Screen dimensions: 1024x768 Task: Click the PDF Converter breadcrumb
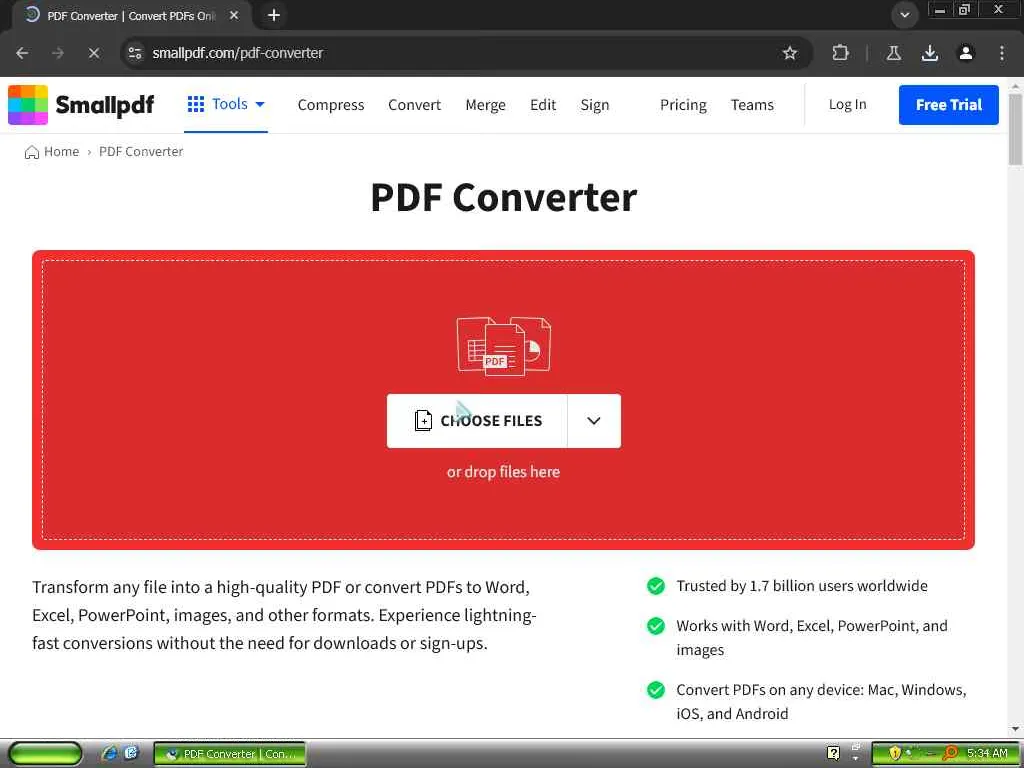coord(141,152)
